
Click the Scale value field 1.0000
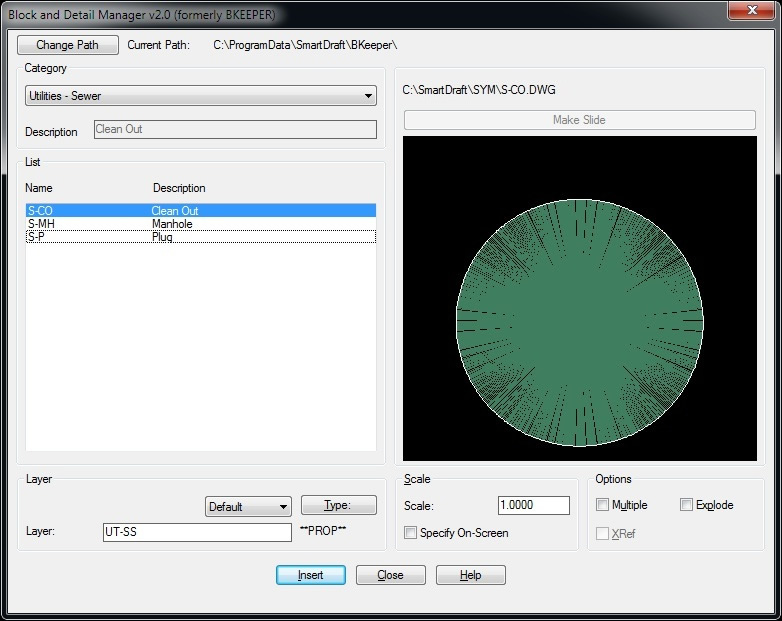click(534, 505)
